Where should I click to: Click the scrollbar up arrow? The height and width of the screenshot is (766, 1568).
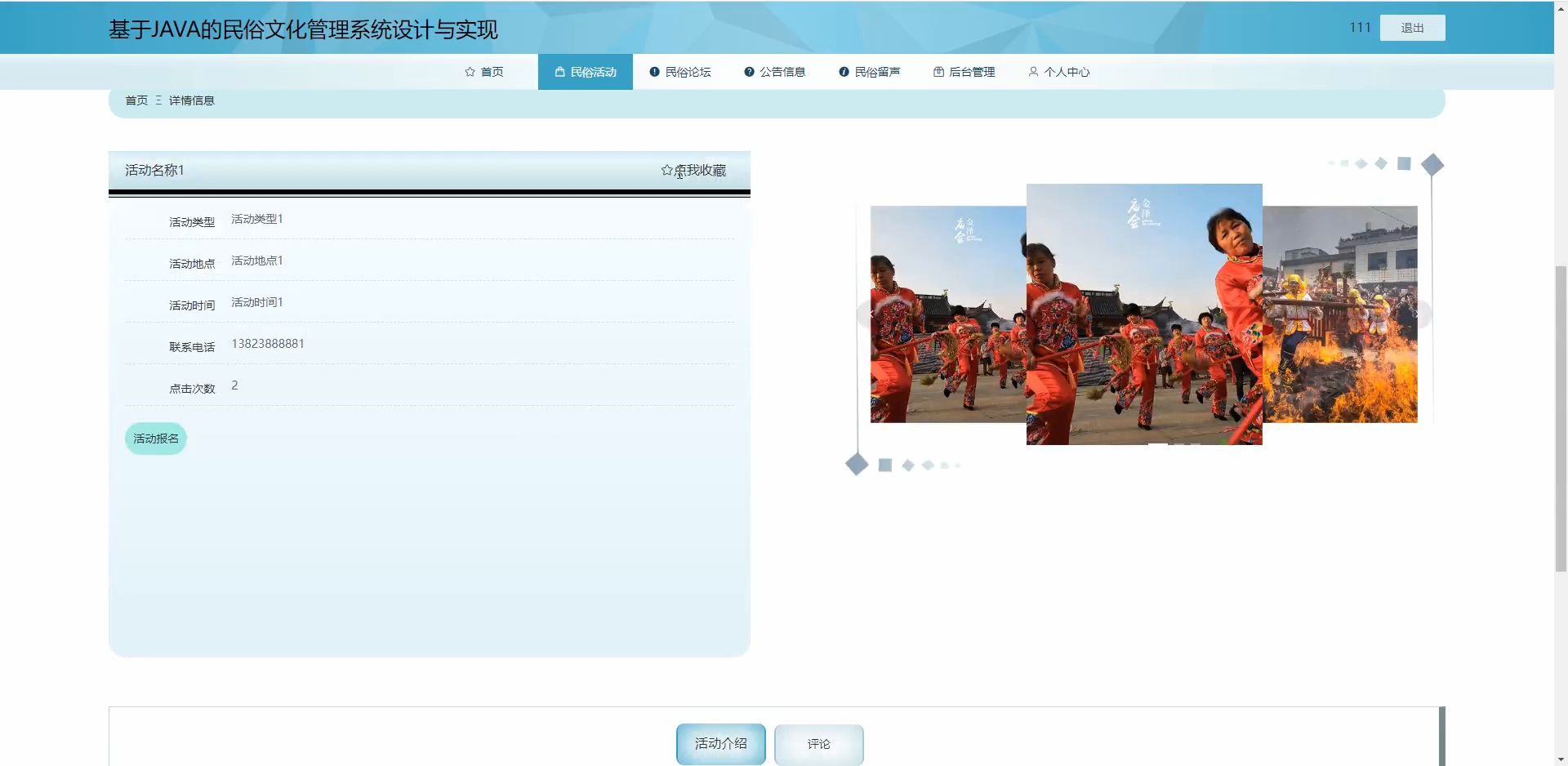coord(1561,7)
